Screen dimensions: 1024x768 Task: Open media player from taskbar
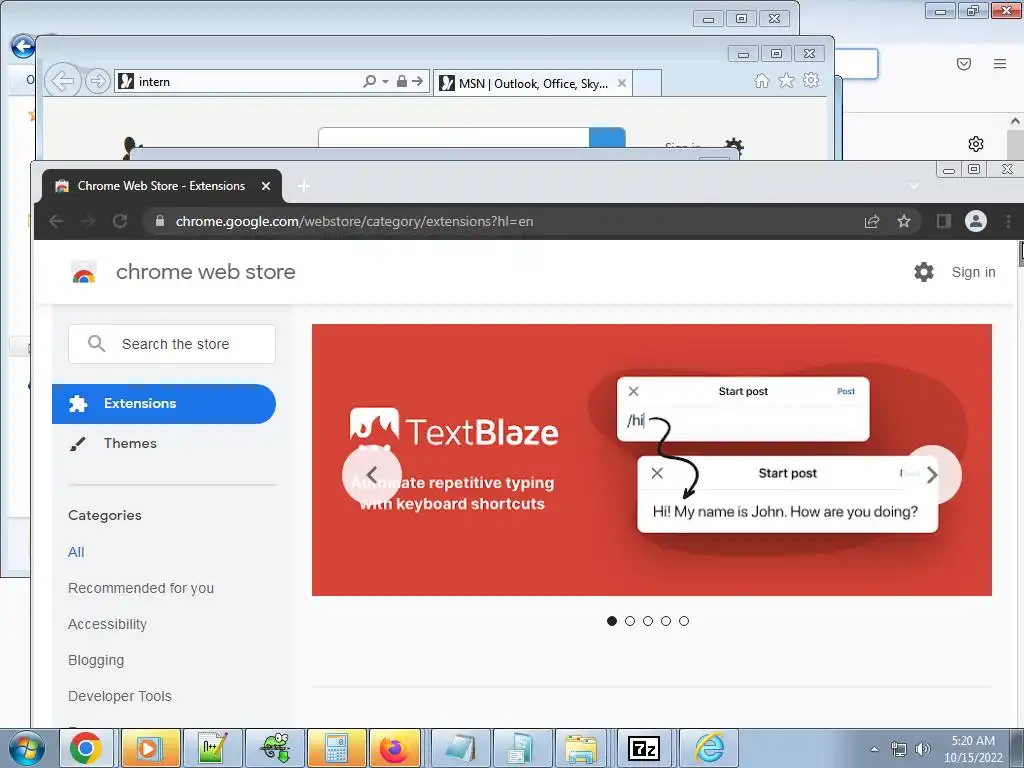pyautogui.click(x=149, y=748)
